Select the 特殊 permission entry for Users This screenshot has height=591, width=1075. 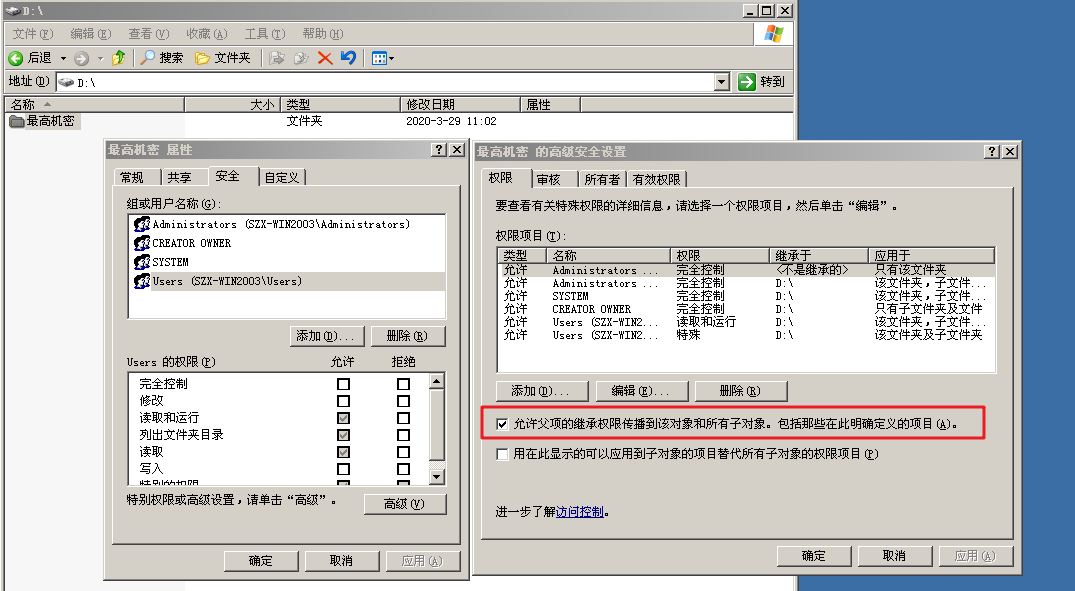coord(746,335)
